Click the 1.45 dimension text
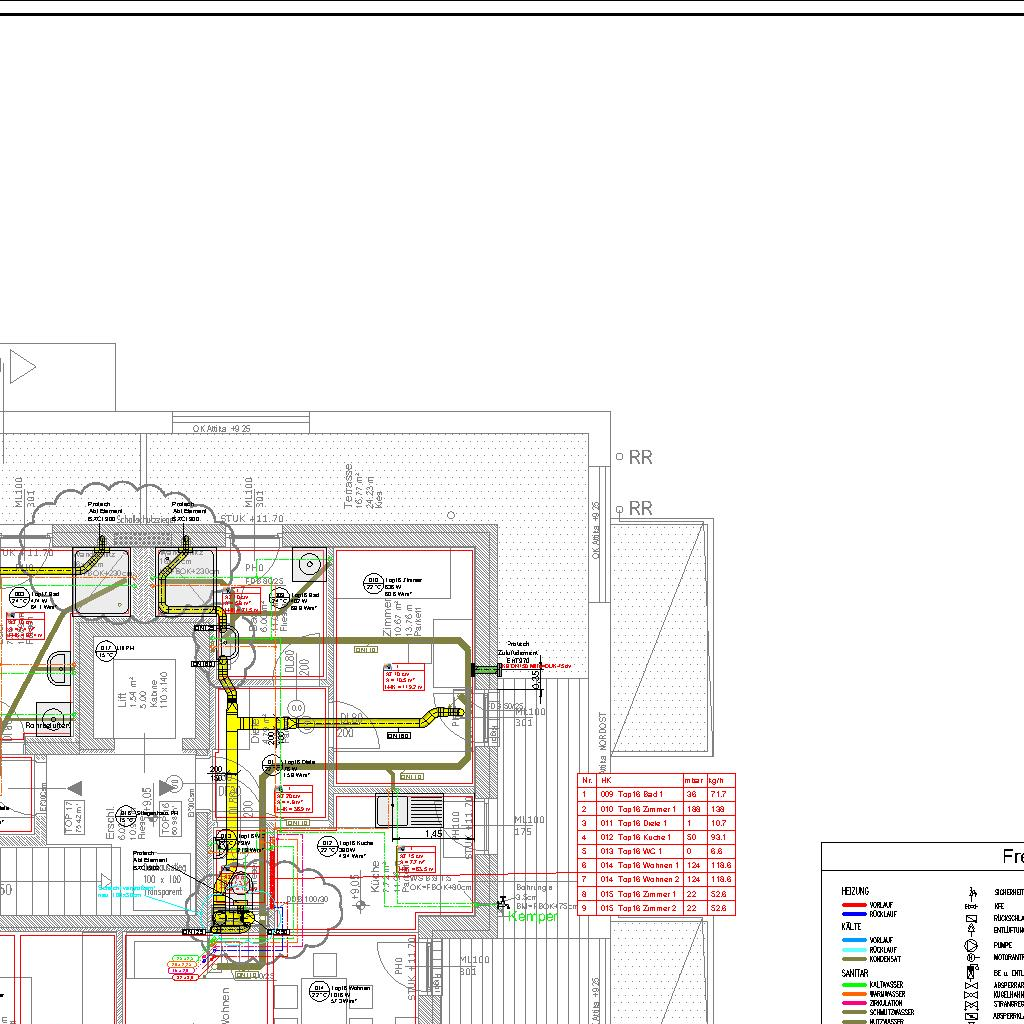The image size is (1024, 1024). point(433,833)
